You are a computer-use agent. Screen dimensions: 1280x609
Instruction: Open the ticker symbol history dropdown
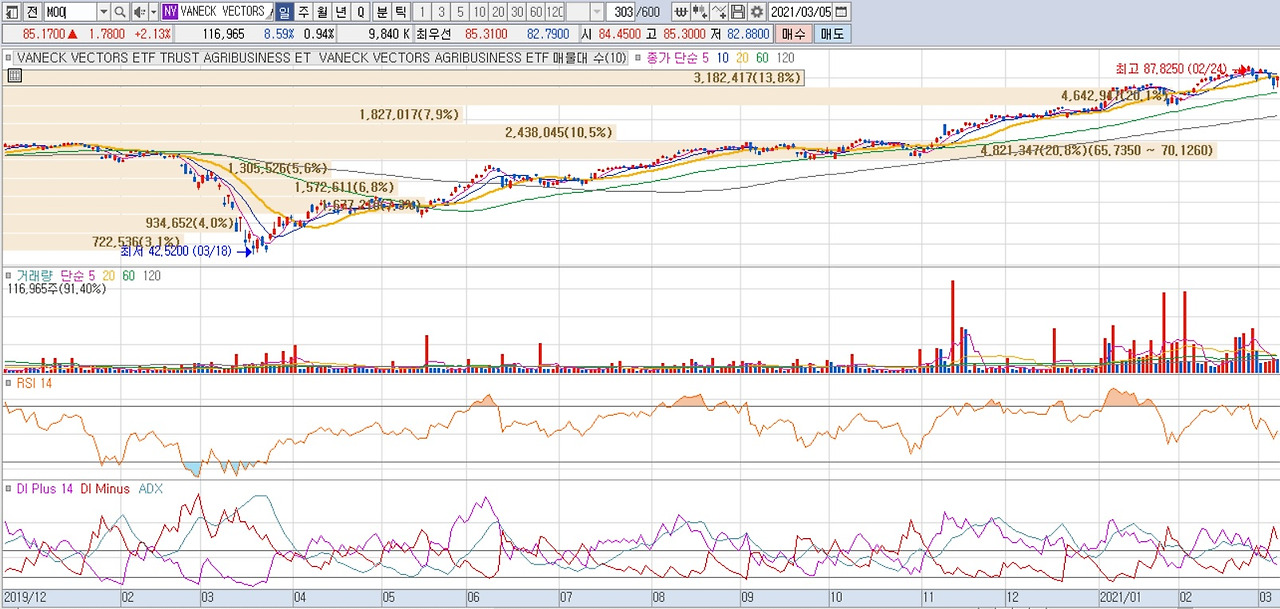tap(104, 12)
